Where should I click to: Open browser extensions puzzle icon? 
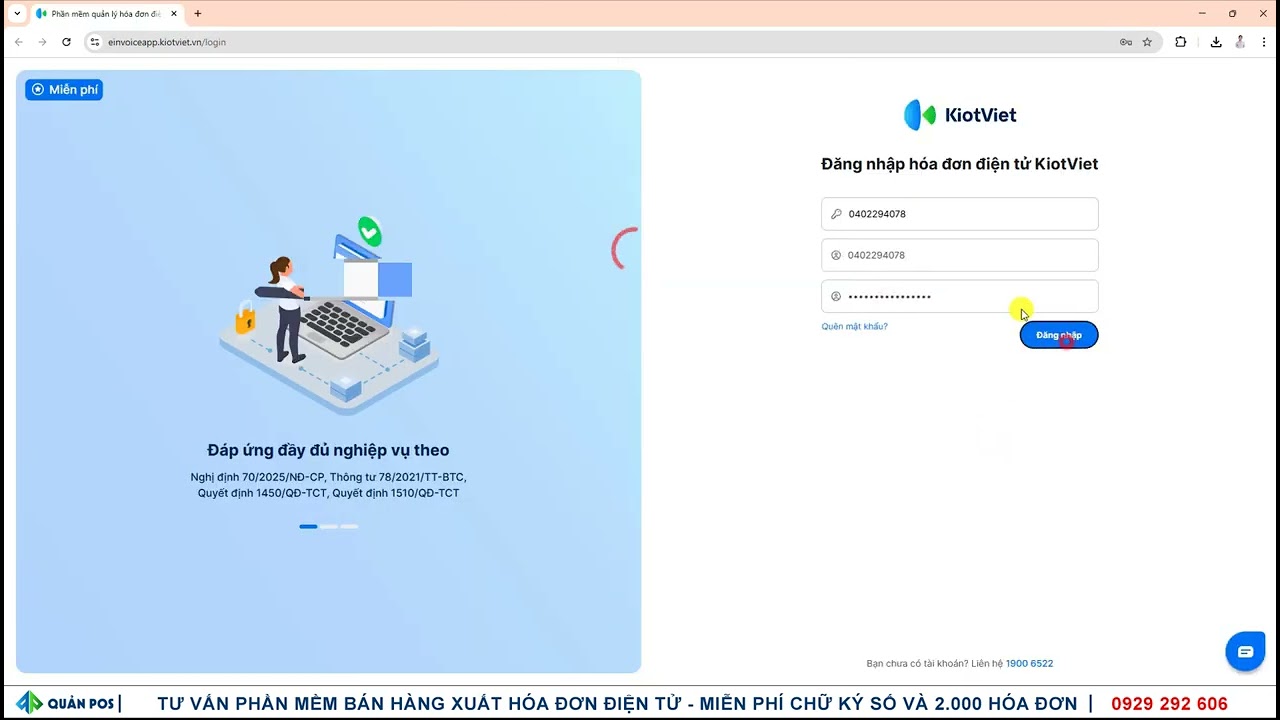point(1181,42)
